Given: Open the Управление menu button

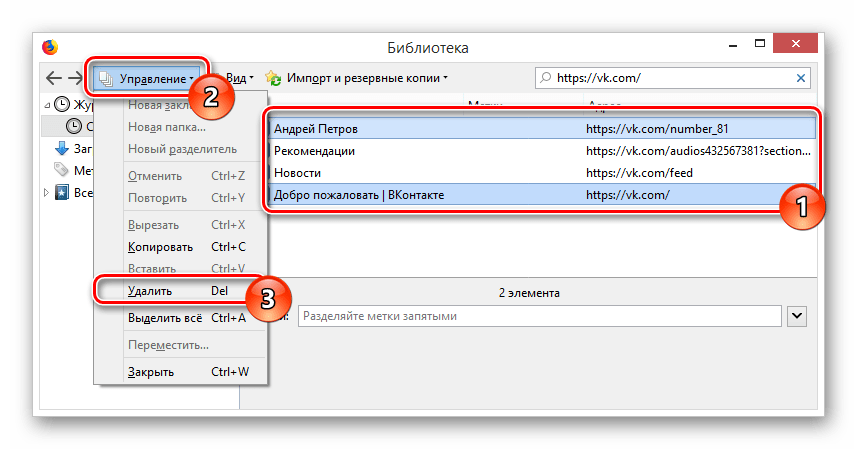Looking at the screenshot, I should coord(146,79).
